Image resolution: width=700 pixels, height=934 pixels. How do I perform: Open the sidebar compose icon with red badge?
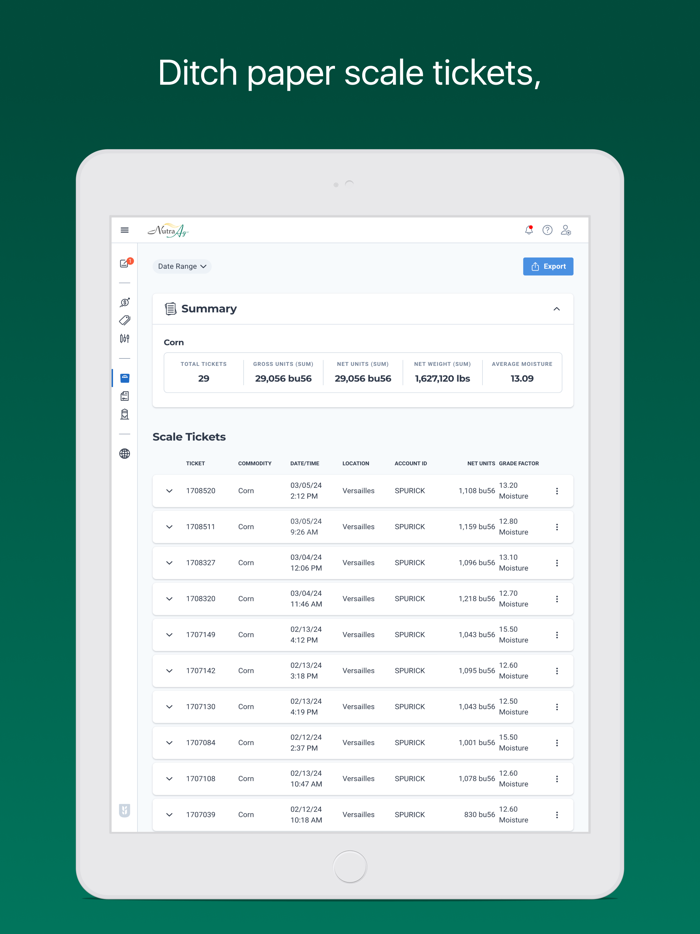[125, 263]
